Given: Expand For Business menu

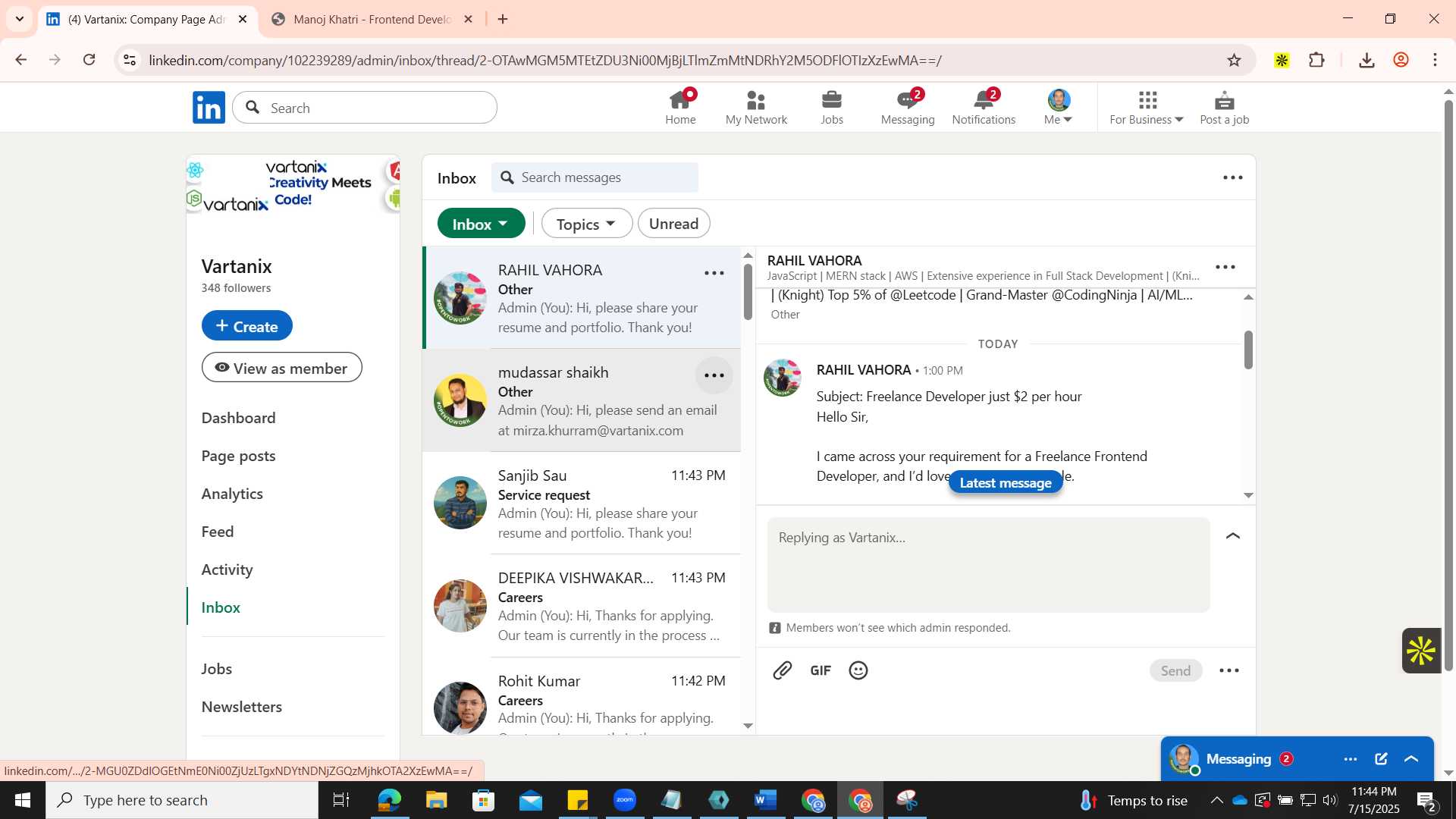Looking at the screenshot, I should (1146, 107).
